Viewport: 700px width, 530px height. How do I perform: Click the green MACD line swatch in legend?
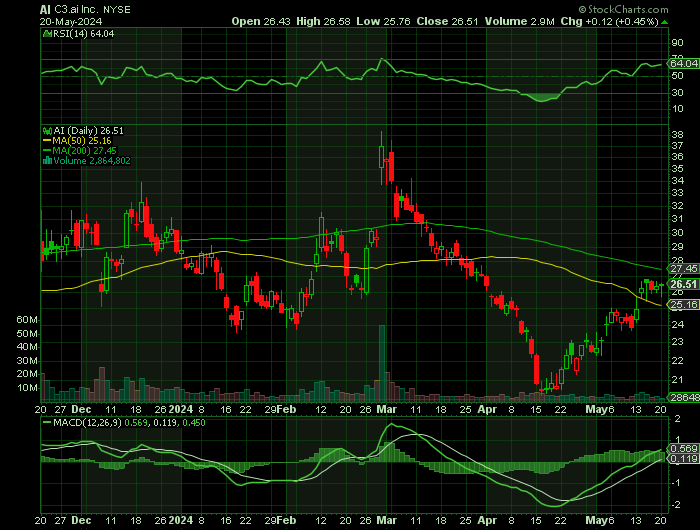[46, 422]
